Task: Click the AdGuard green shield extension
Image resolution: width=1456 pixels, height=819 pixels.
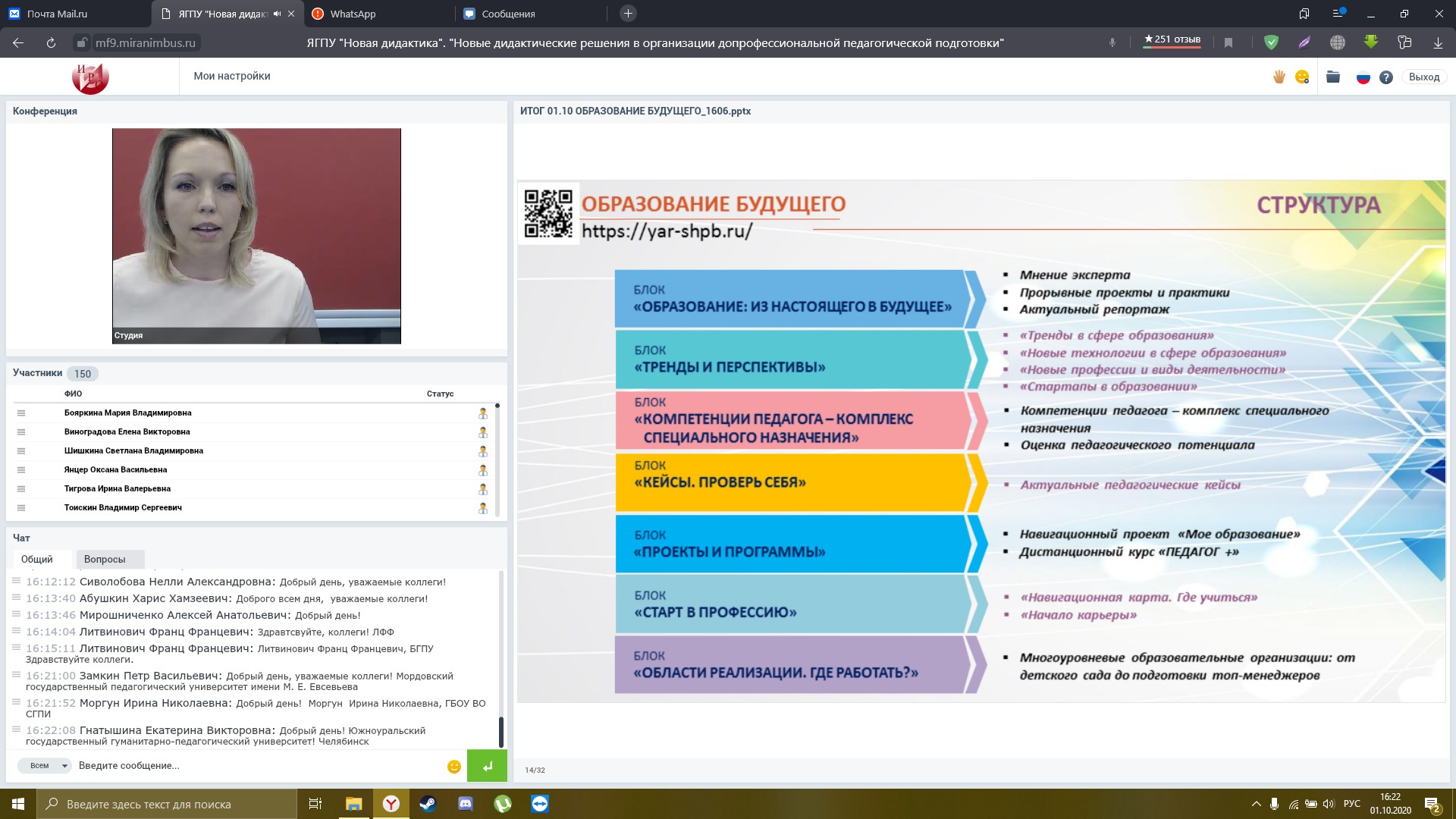Action: [1272, 43]
